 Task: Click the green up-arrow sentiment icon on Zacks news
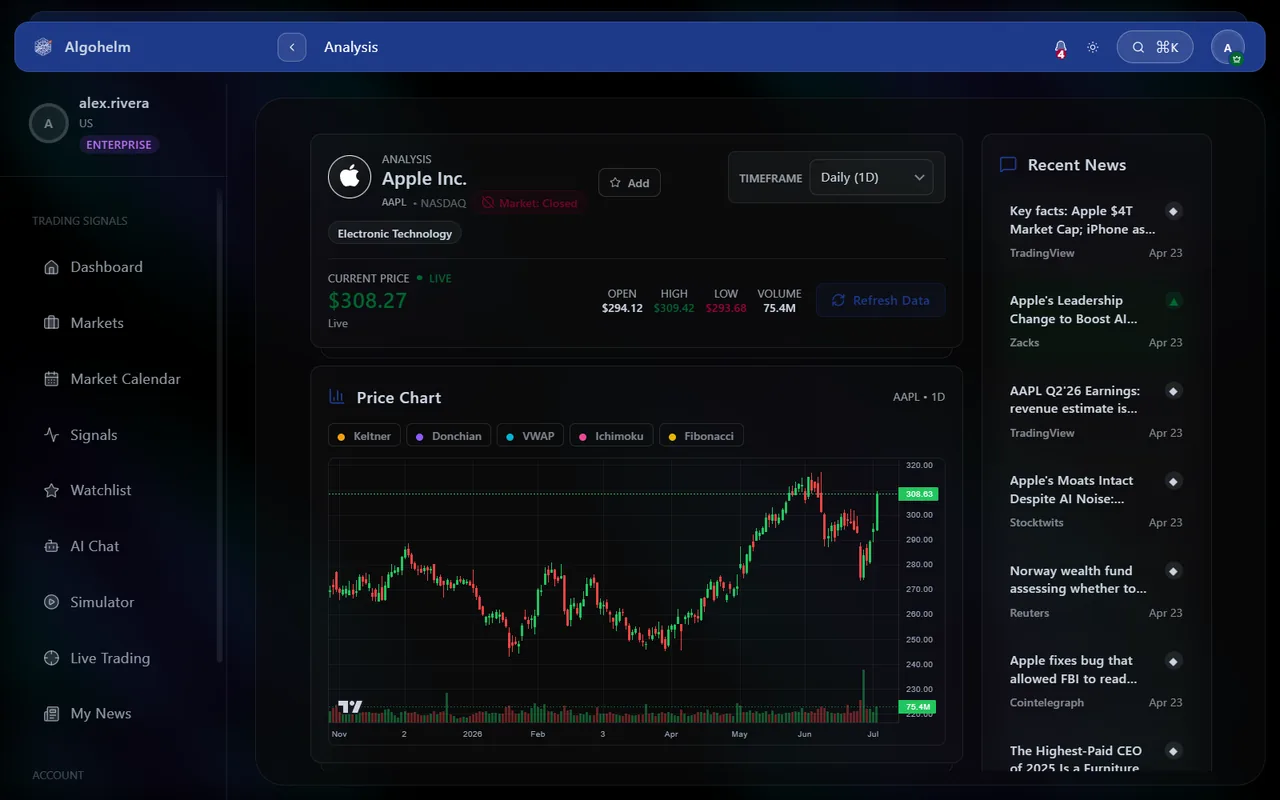point(1174,301)
